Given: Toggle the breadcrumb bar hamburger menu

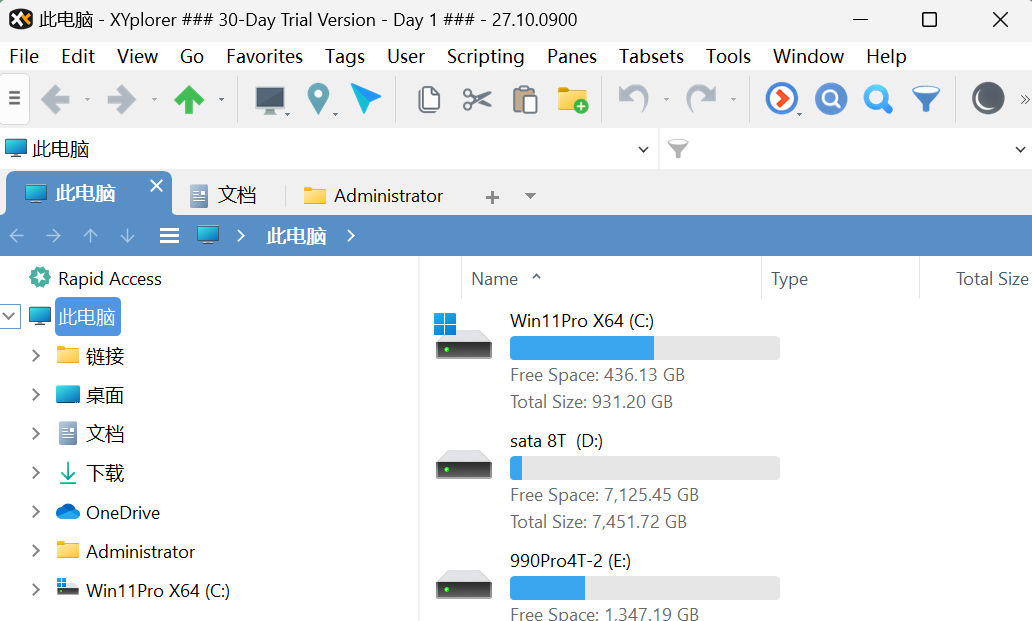Looking at the screenshot, I should pos(170,236).
